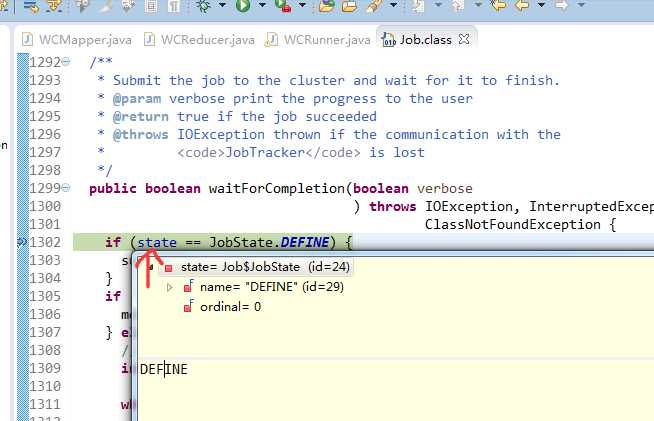This screenshot has height=421, width=654.
Task: Toggle Show Whitespace Characters pilcrow icon
Action: [x=174, y=5]
